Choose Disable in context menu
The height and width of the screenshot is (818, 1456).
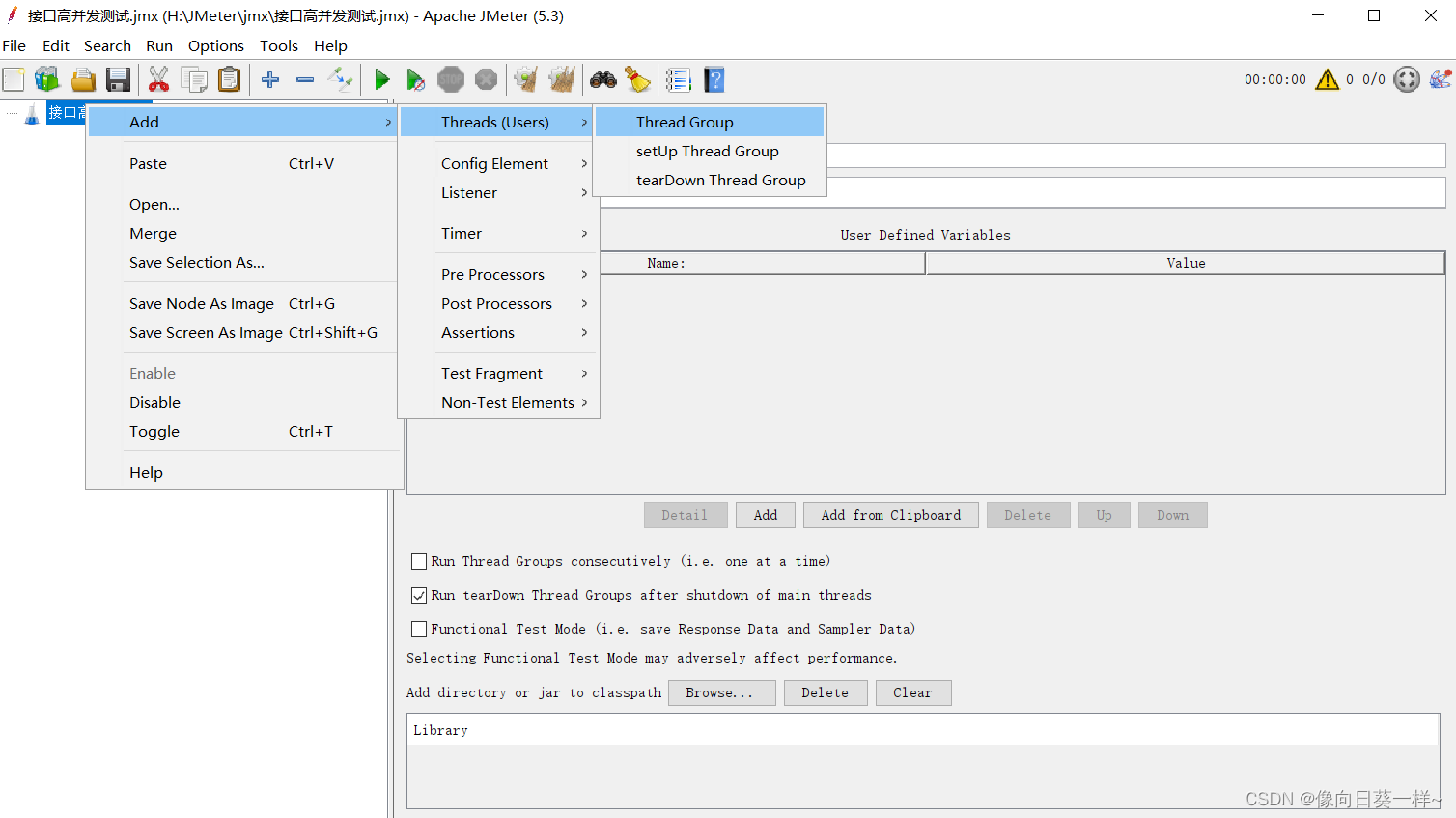click(x=242, y=402)
